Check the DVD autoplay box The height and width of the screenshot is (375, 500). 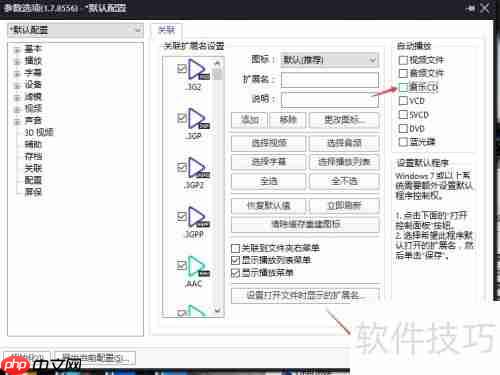(x=403, y=128)
